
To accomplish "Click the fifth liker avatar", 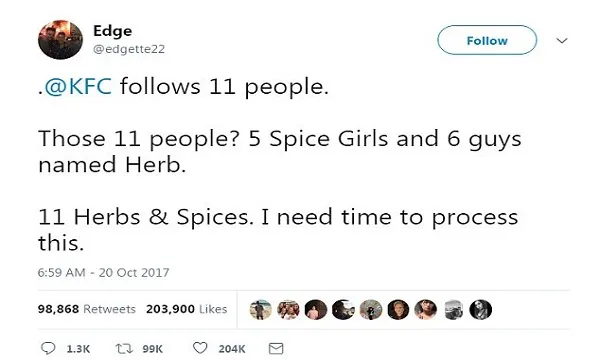I will pyautogui.click(x=371, y=310).
